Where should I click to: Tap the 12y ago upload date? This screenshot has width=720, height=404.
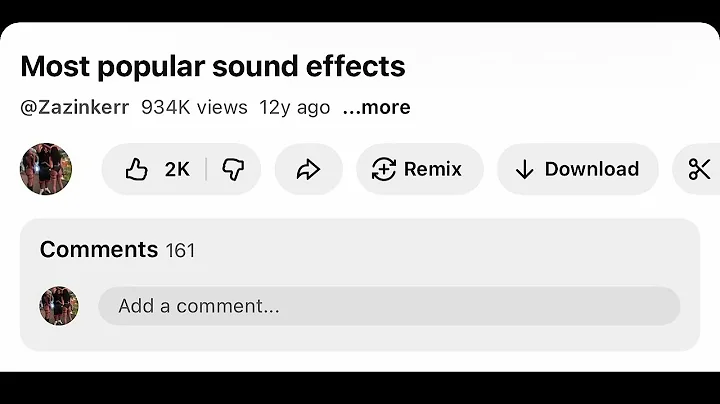(x=294, y=107)
